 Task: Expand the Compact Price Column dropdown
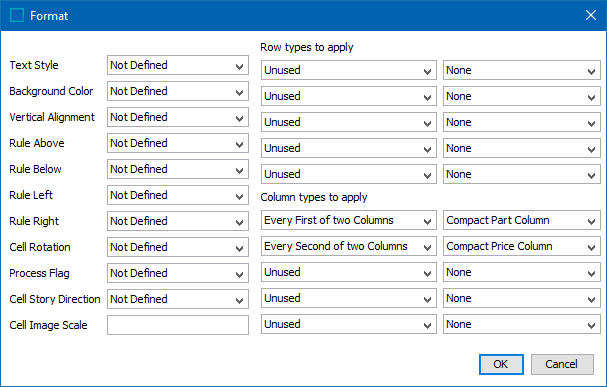click(522, 246)
